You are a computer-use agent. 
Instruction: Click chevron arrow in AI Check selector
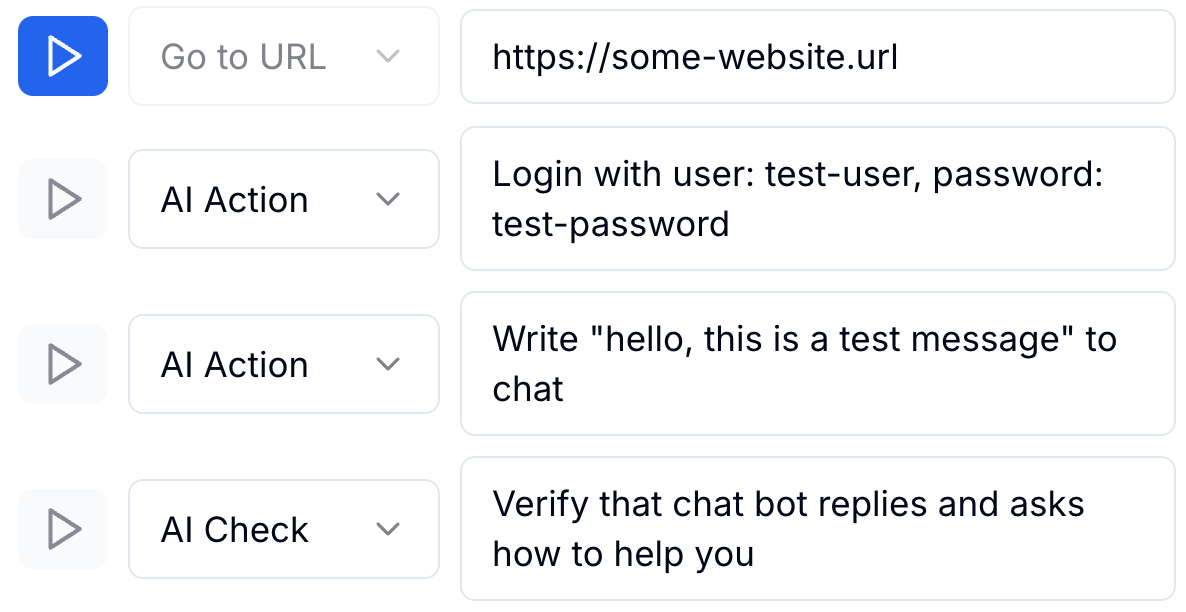coord(387,529)
